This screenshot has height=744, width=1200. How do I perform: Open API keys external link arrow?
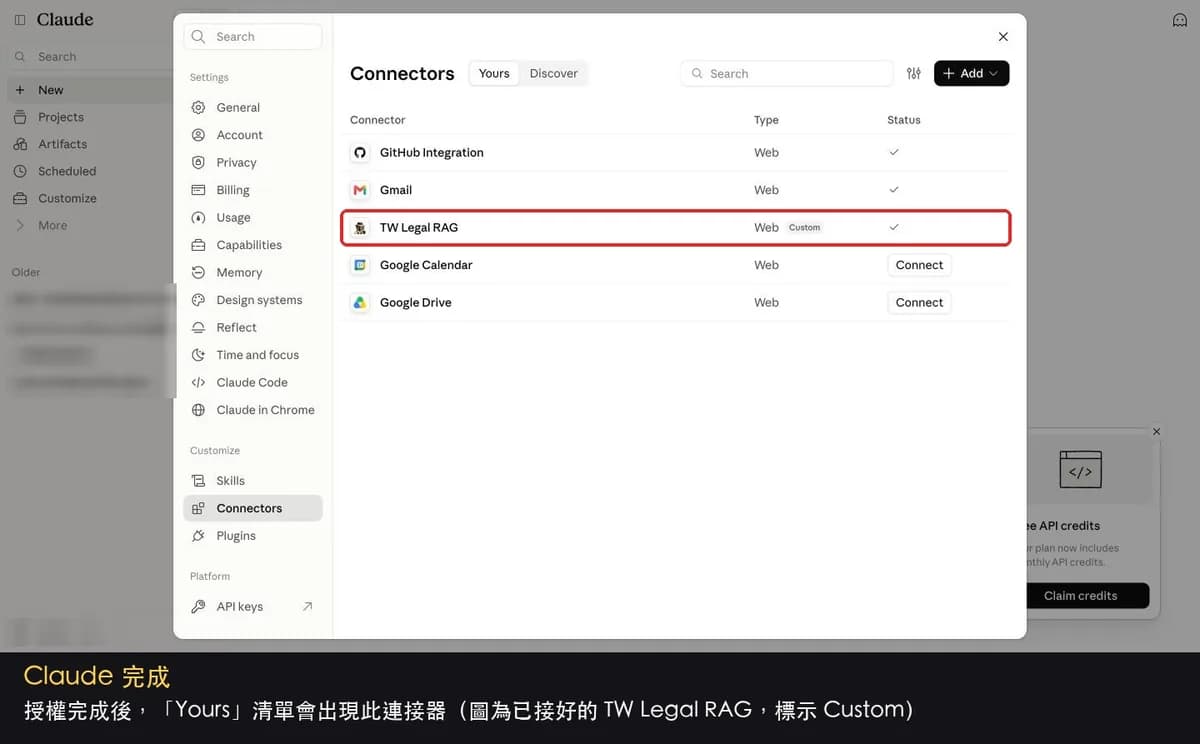tap(307, 606)
